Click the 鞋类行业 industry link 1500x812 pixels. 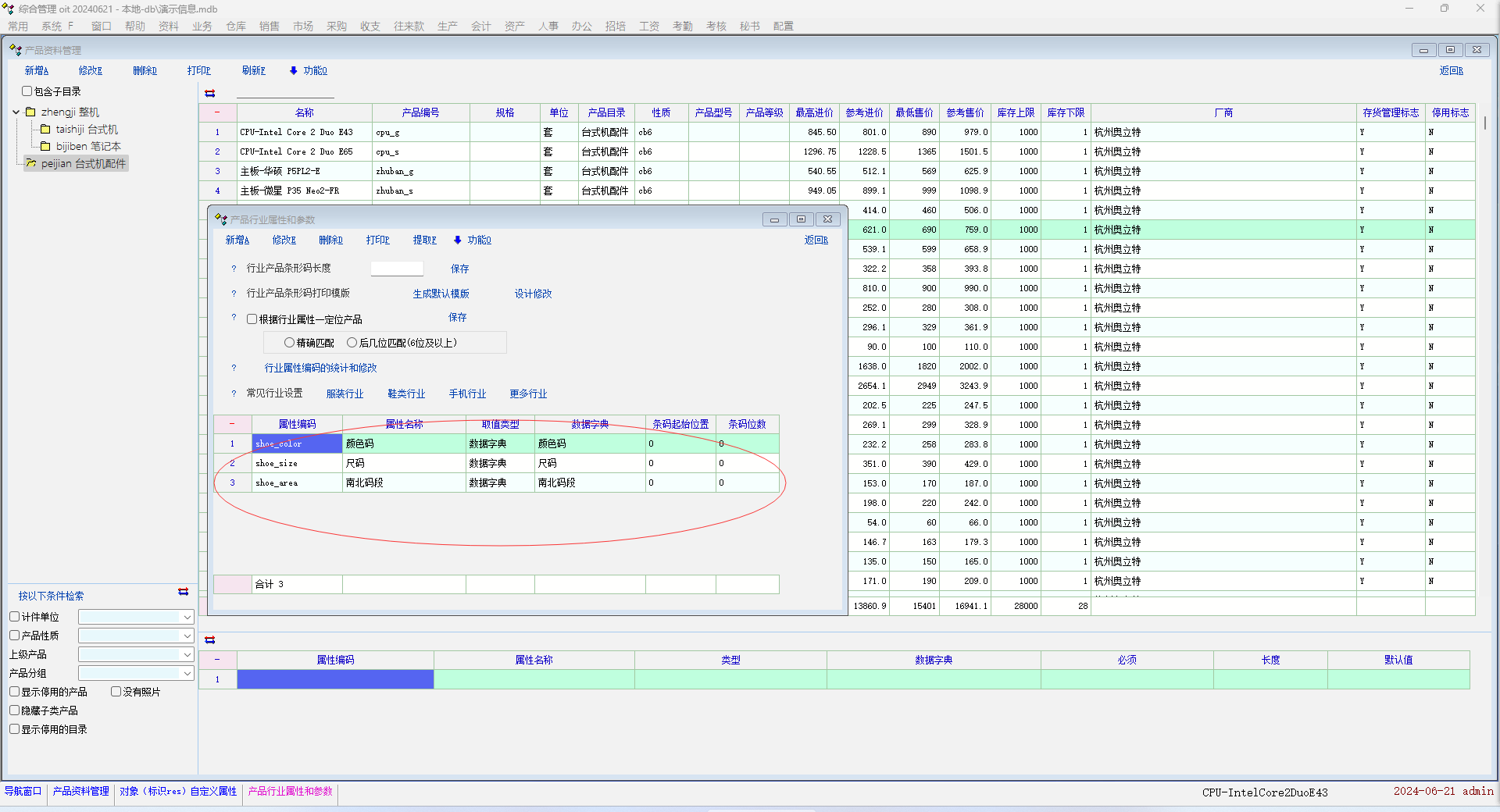[406, 394]
